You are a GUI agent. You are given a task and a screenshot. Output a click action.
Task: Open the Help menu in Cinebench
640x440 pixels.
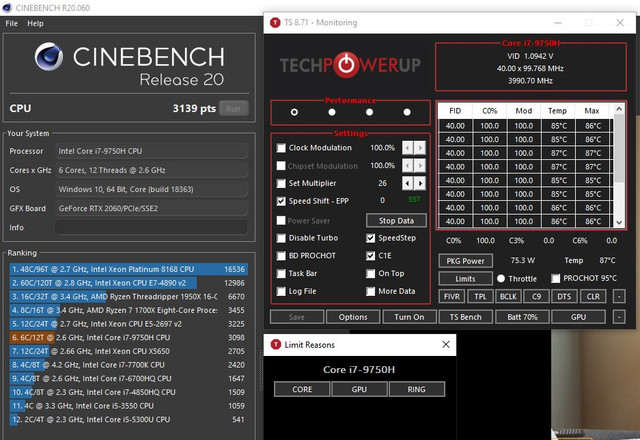(36, 23)
